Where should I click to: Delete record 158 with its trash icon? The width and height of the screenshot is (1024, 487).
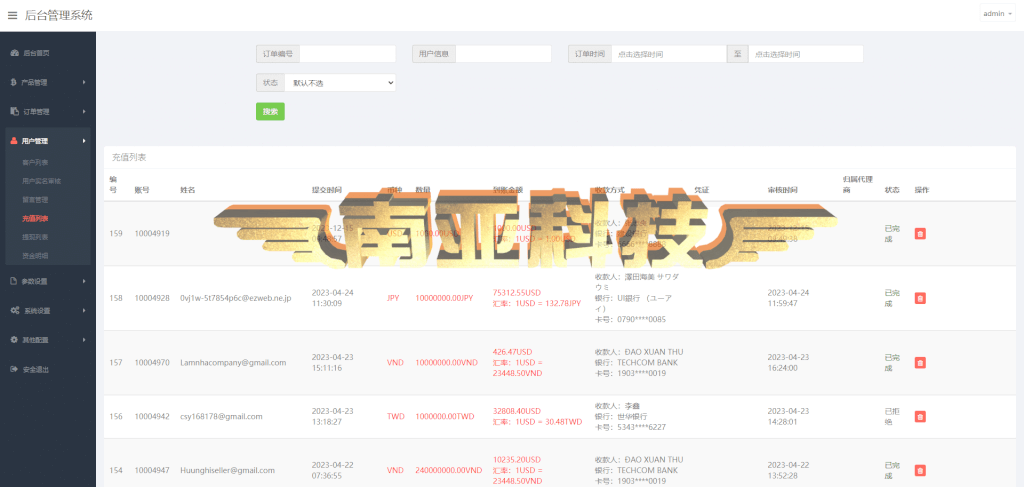[x=920, y=298]
